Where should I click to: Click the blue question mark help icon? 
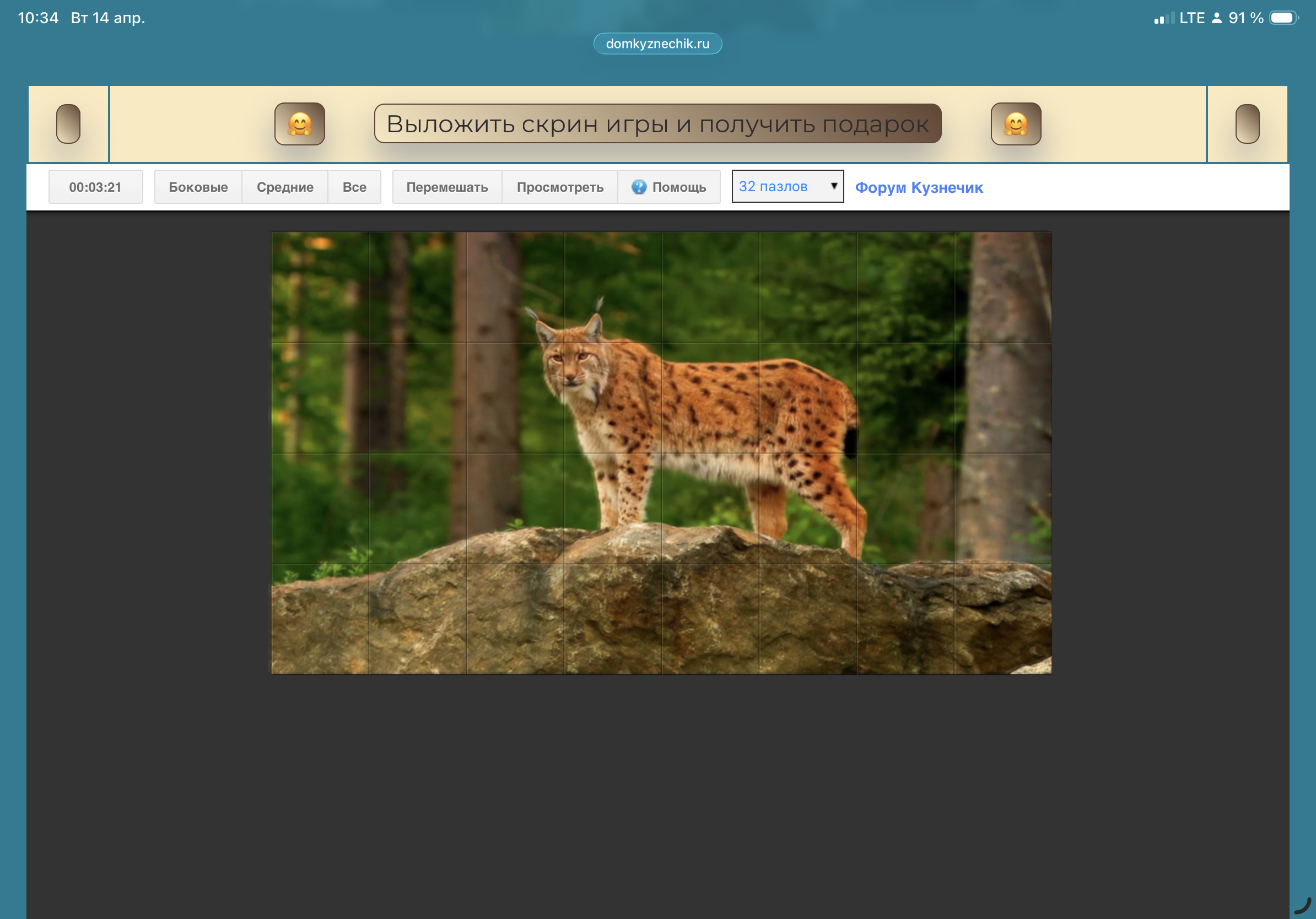(639, 187)
